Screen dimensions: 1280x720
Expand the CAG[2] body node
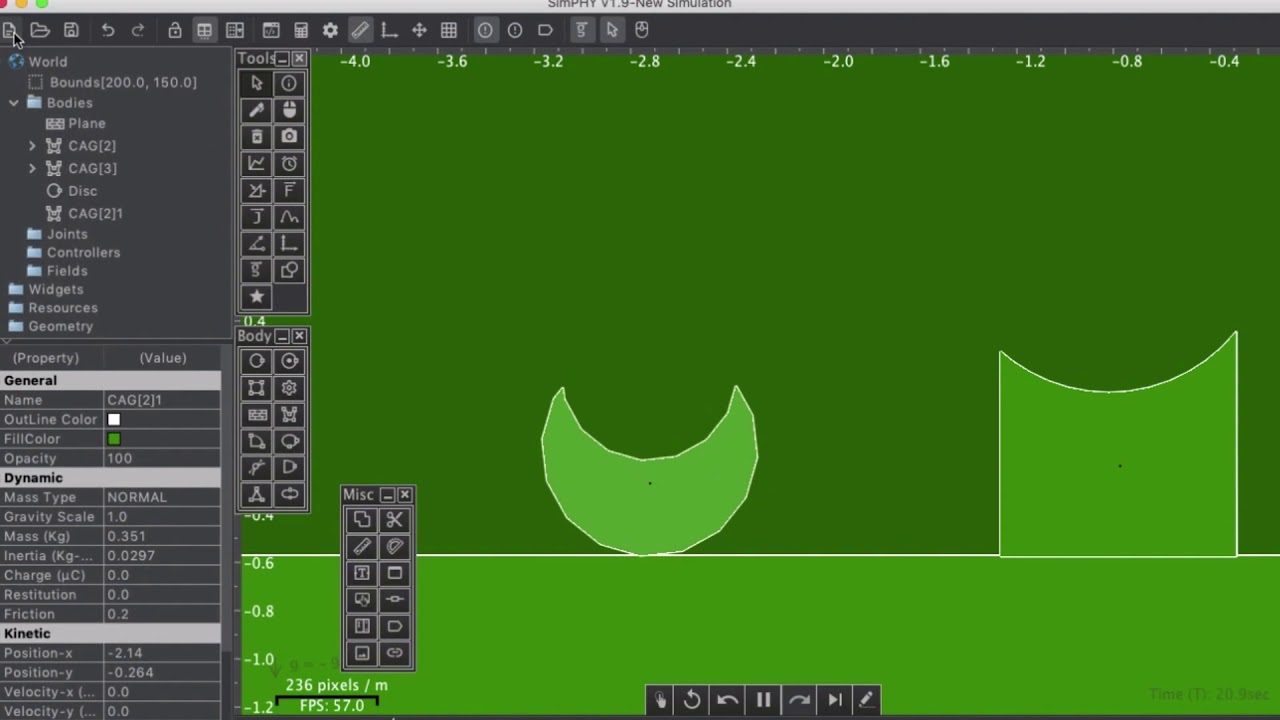[32, 146]
